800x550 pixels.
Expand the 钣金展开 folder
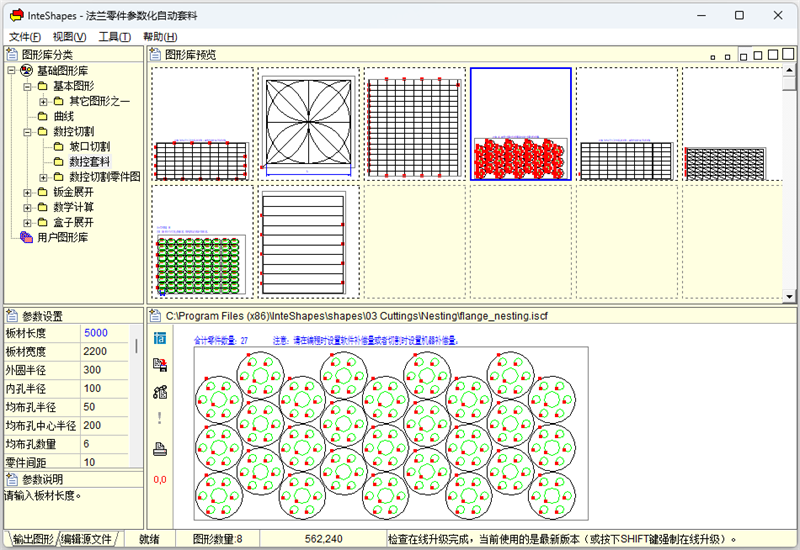click(27, 192)
